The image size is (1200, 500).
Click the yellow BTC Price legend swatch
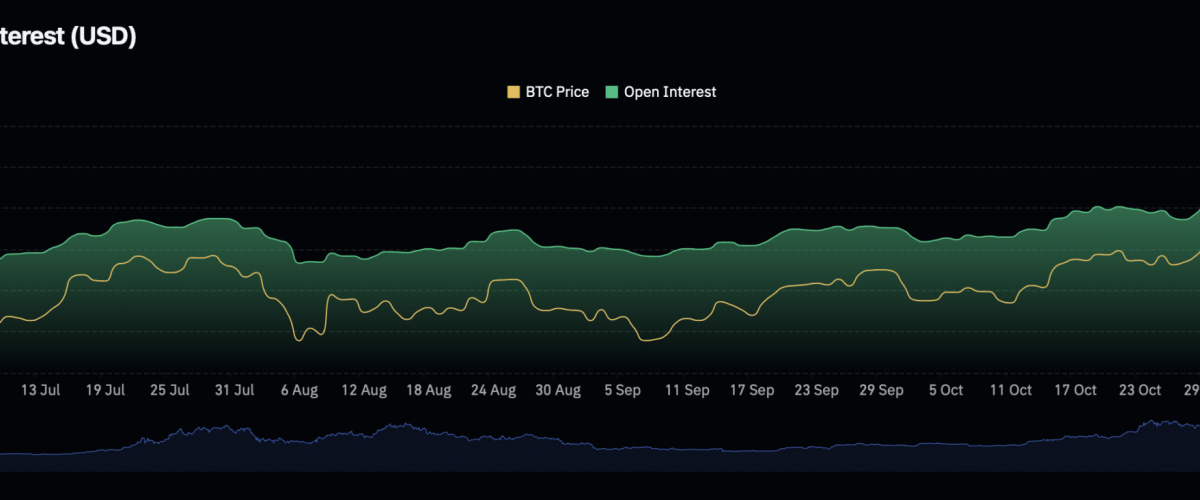click(514, 92)
